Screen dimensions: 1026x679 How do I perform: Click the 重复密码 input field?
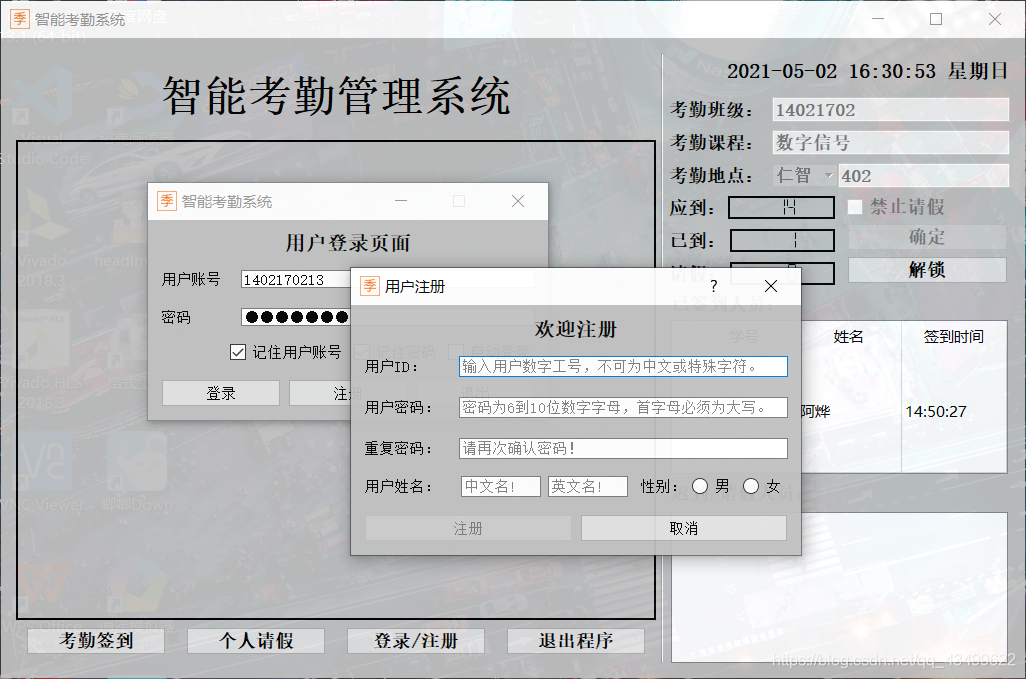pyautogui.click(x=623, y=448)
